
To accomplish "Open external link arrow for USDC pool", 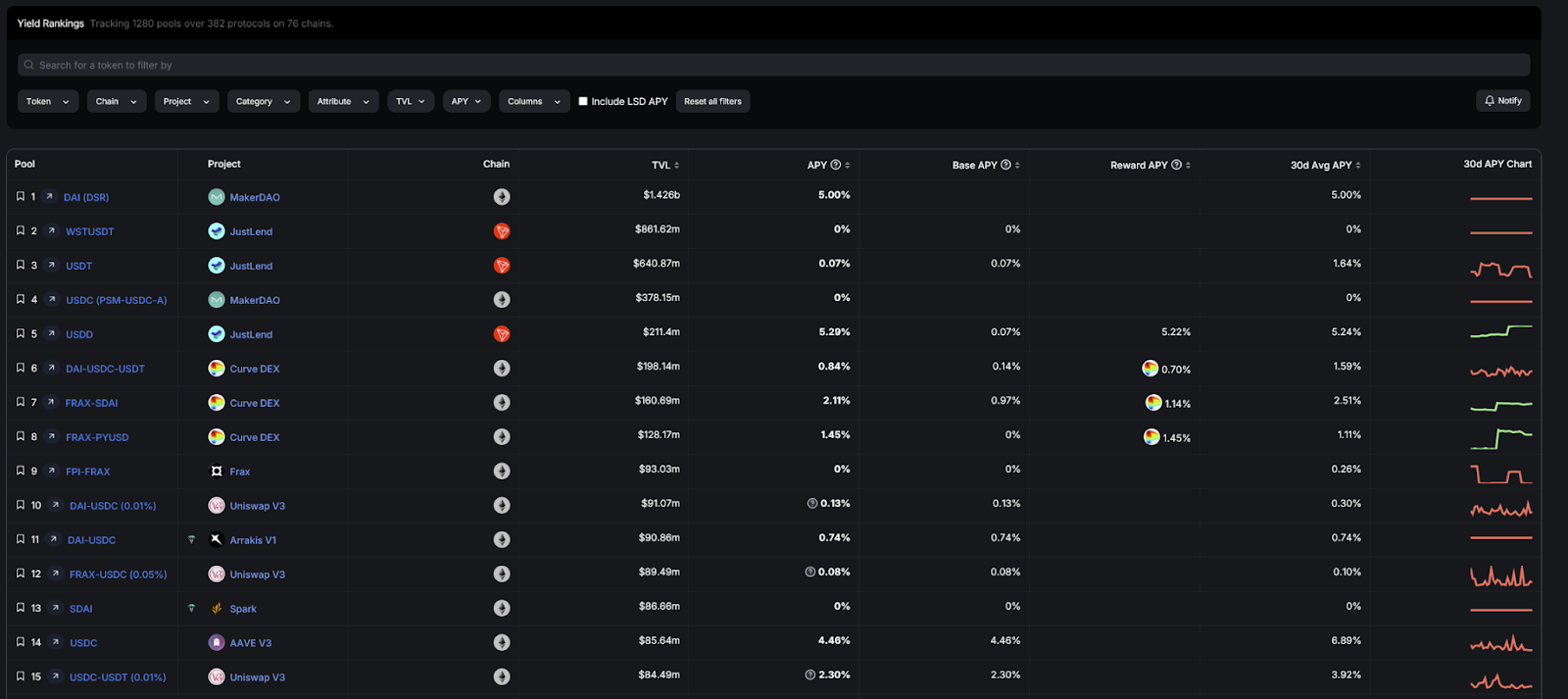I will click(56, 642).
